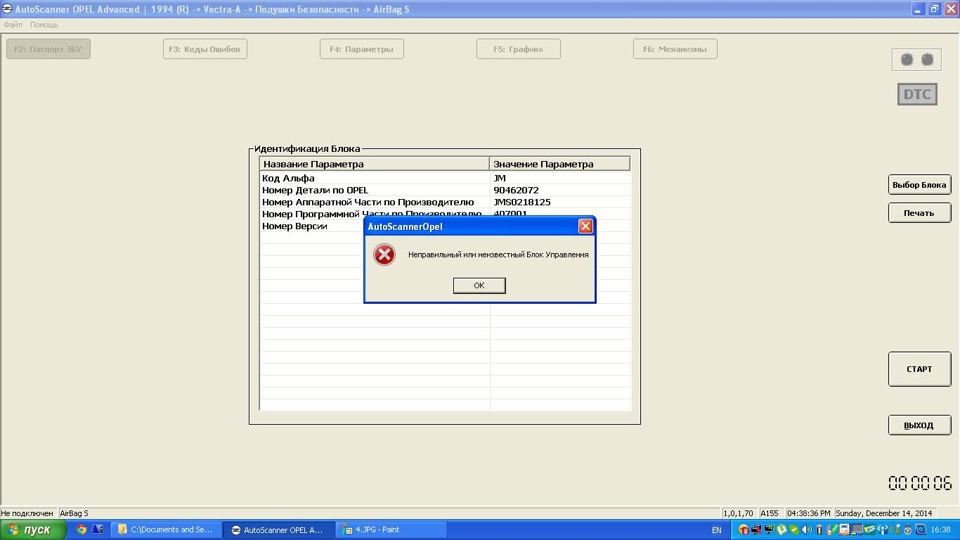Click the EN language indicator
Image resolution: width=960 pixels, height=540 pixels.
tap(716, 530)
